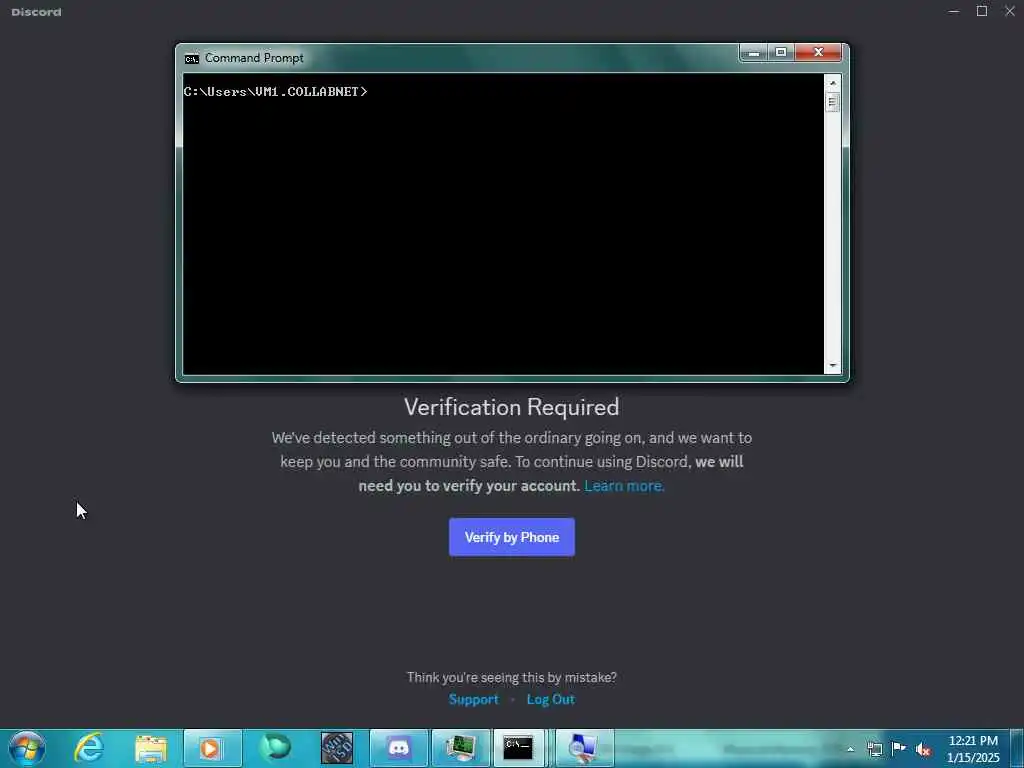This screenshot has height=768, width=1024.
Task: Launch Internet Explorer from the taskbar
Action: pyautogui.click(x=89, y=748)
